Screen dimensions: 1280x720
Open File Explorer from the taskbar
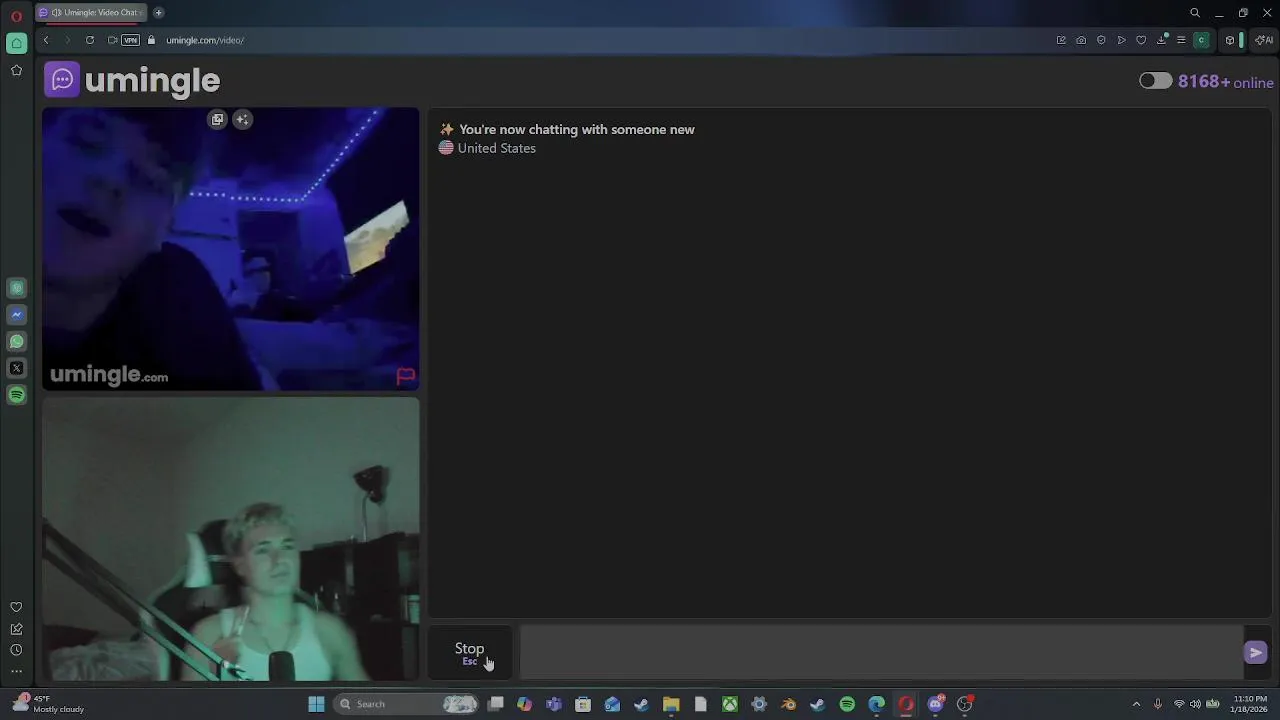(671, 704)
